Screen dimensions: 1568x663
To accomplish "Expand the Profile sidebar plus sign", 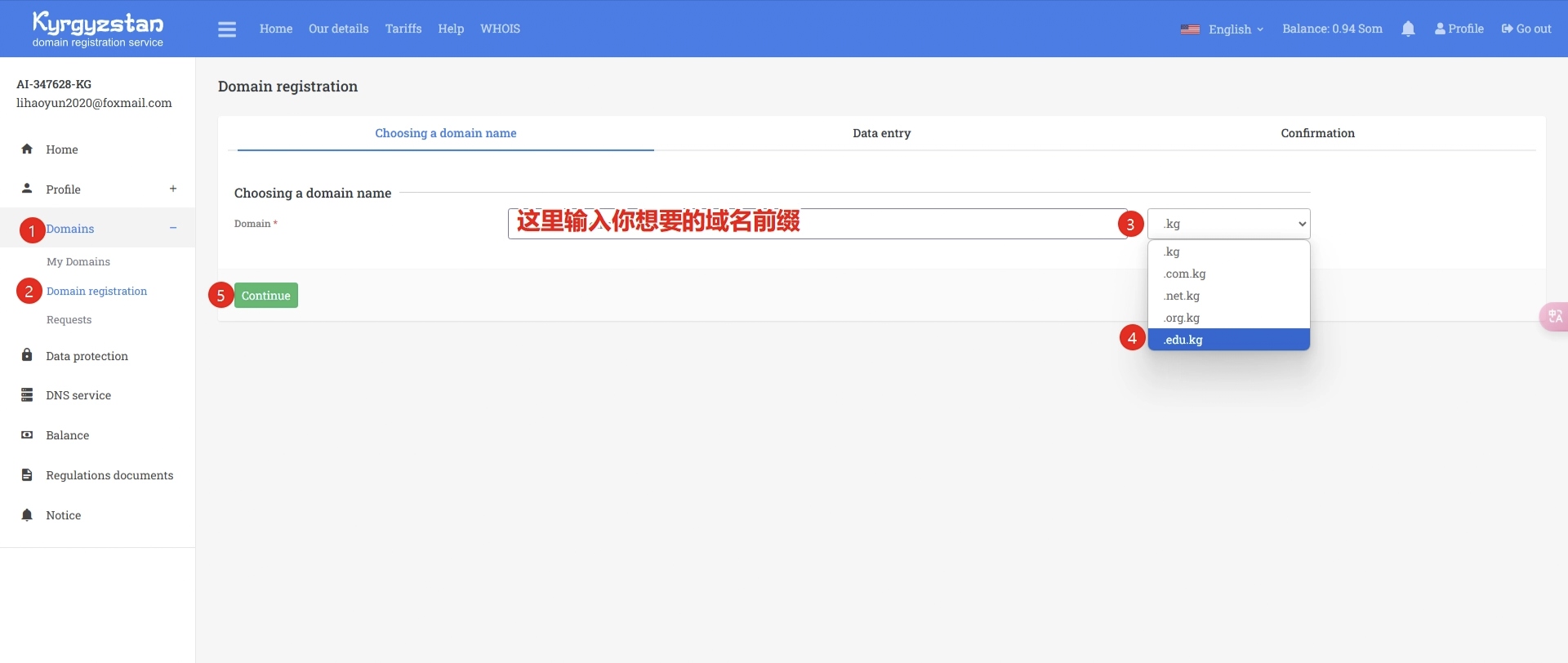I will tap(173, 189).
